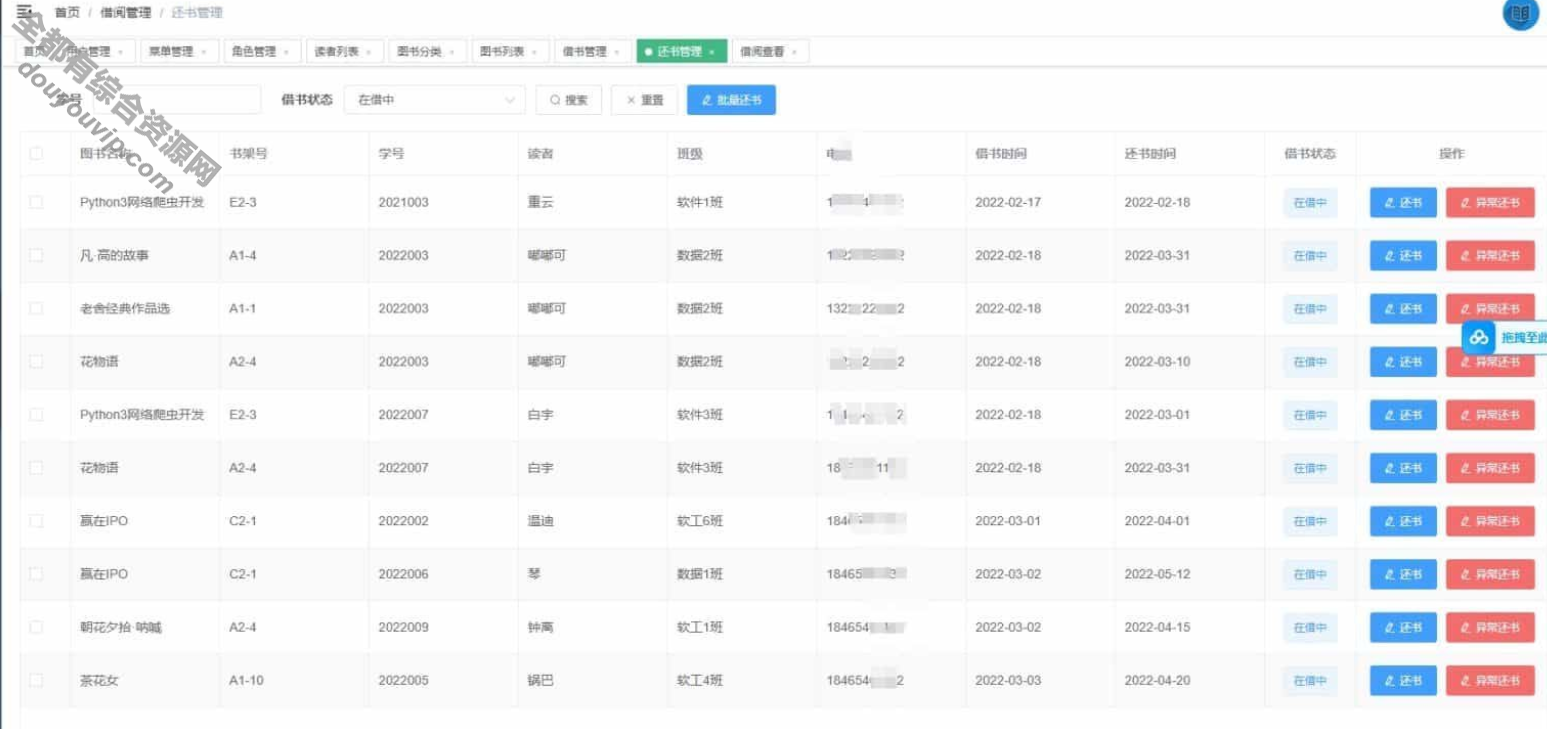
Task: Close the 菜单管理 tab with its x
Action: coord(204,52)
